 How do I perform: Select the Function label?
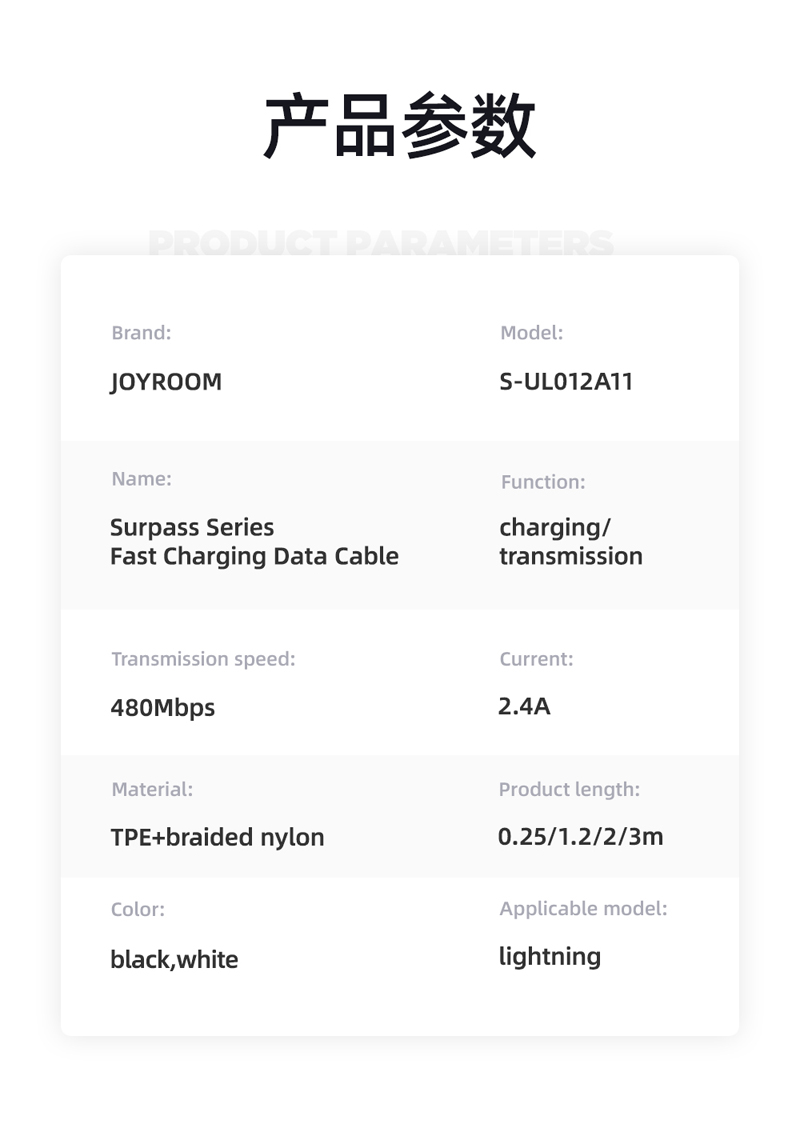[x=543, y=482]
